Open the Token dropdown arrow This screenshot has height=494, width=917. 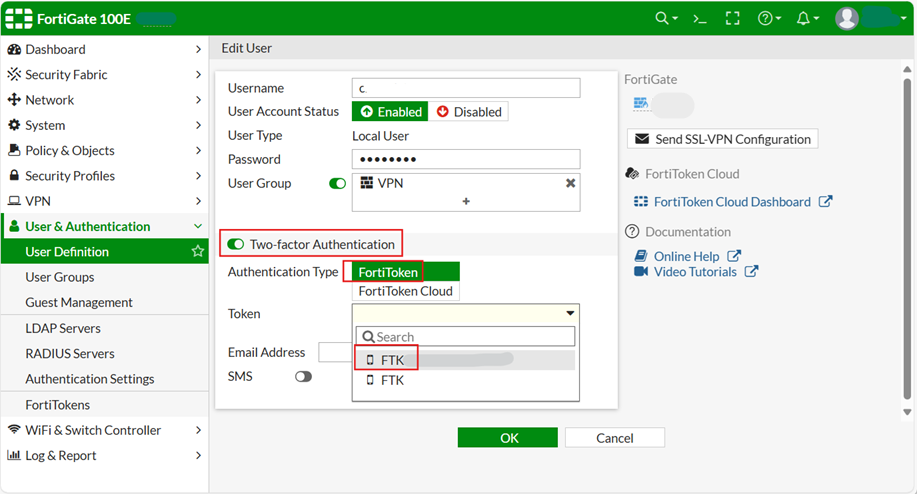(570, 313)
